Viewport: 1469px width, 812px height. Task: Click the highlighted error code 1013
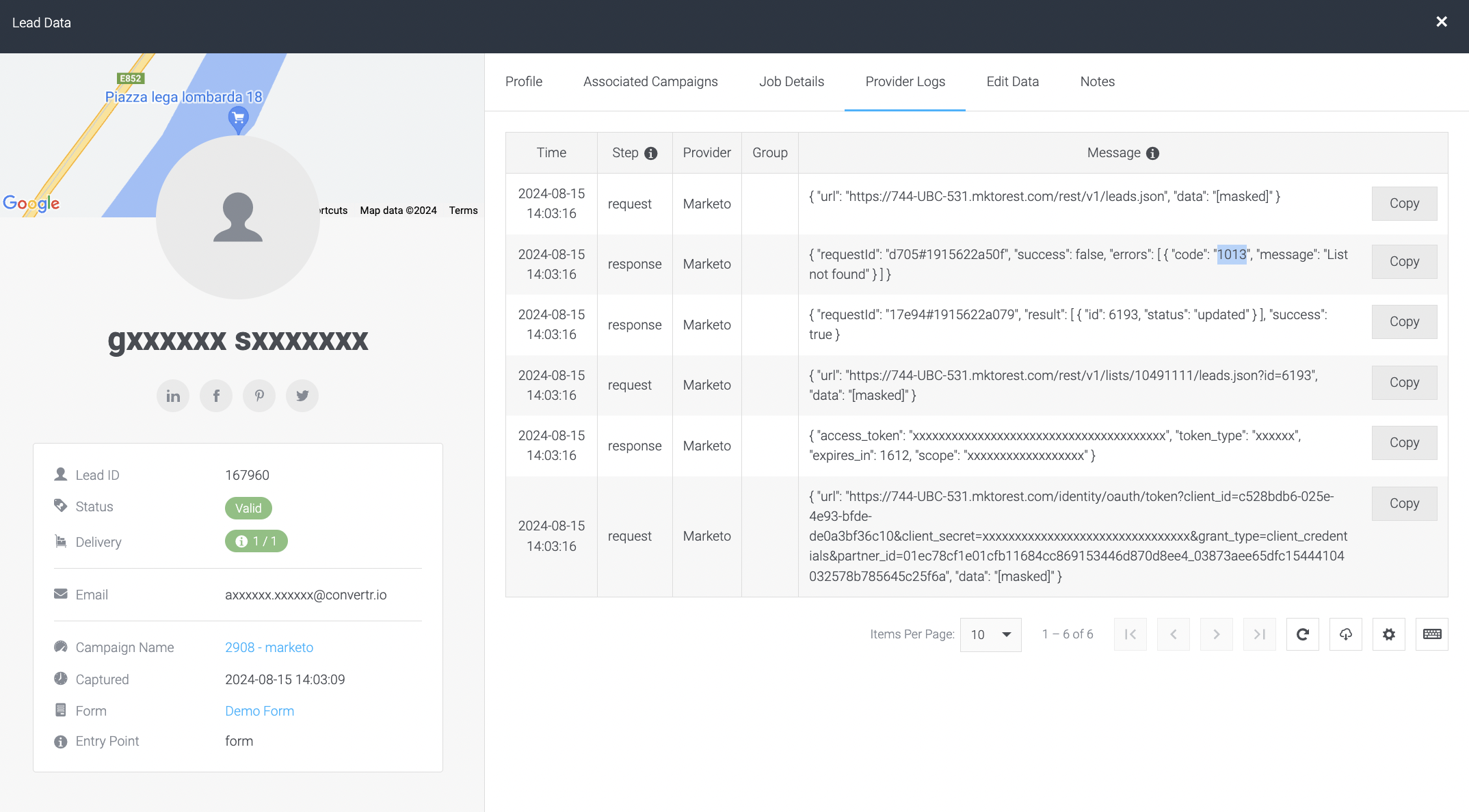(x=1231, y=254)
